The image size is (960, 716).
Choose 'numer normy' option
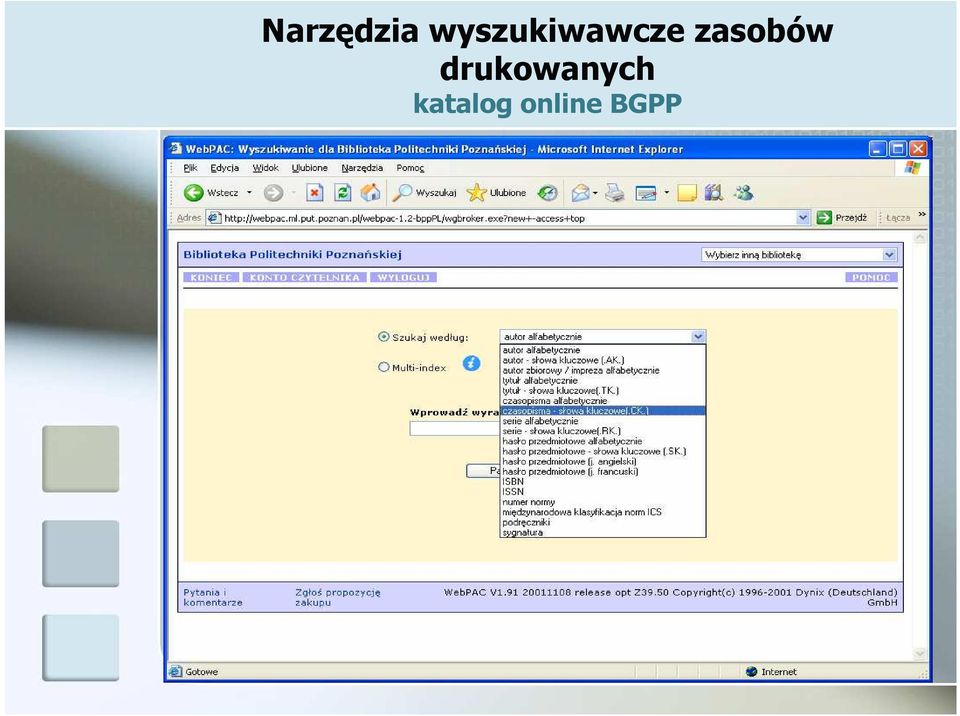603,502
